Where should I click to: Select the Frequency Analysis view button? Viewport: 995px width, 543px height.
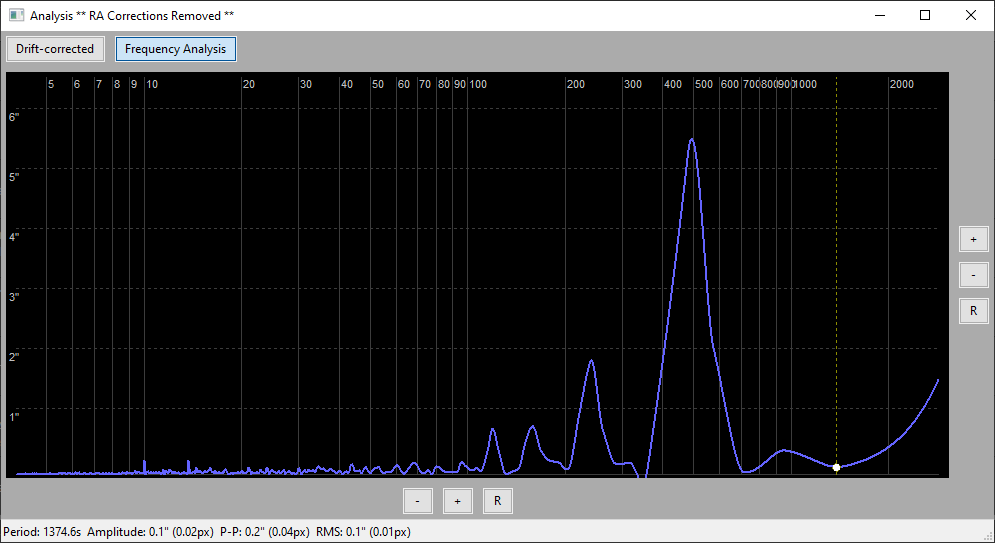pyautogui.click(x=175, y=49)
